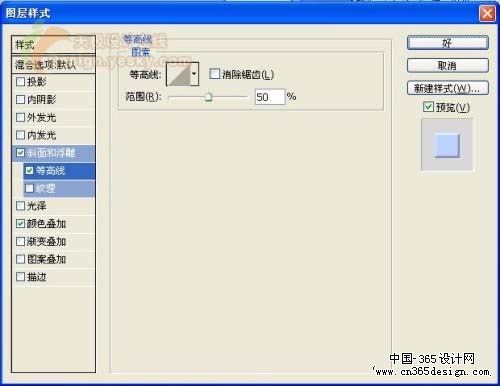Enable the 纹理 texture sub-item checkbox
The width and height of the screenshot is (500, 386).
point(29,188)
